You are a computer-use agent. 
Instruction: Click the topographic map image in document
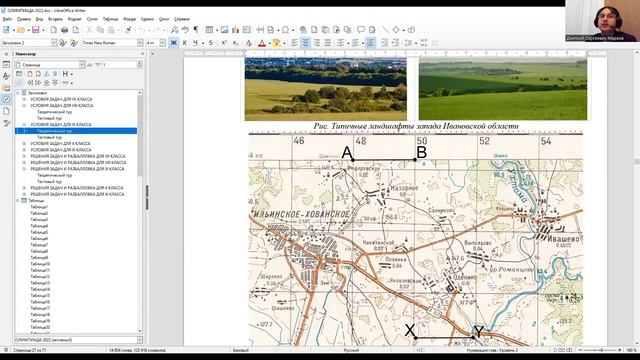[416, 239]
